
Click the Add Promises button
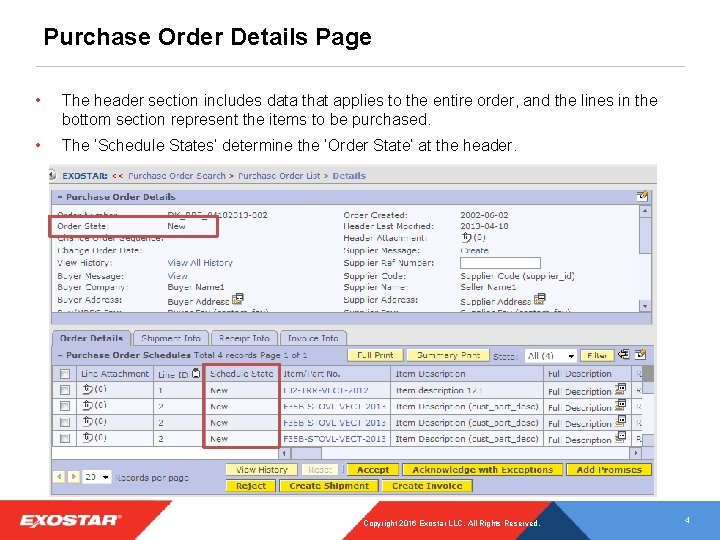[609, 470]
